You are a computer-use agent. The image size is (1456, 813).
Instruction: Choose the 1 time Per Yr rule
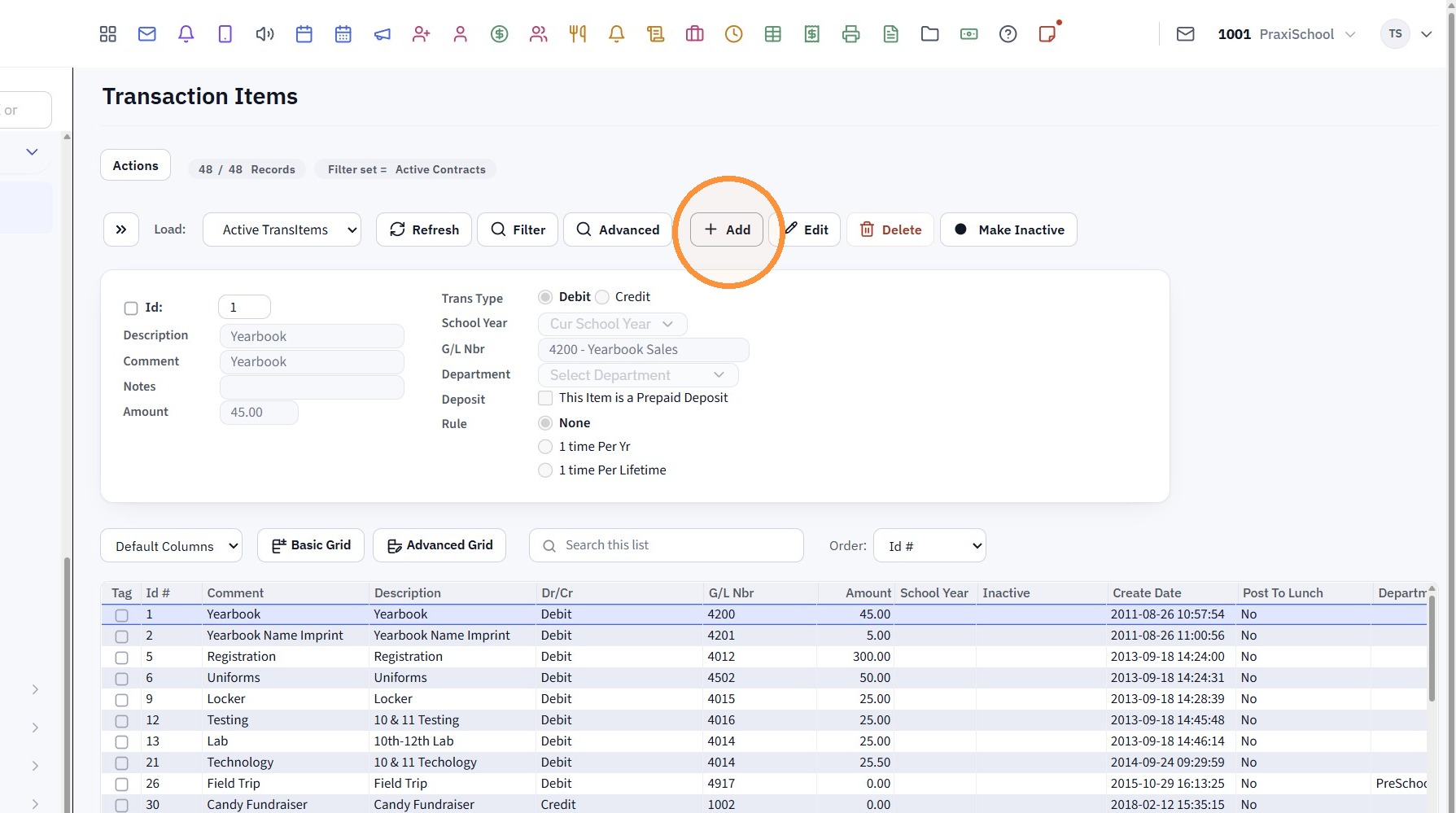point(545,447)
